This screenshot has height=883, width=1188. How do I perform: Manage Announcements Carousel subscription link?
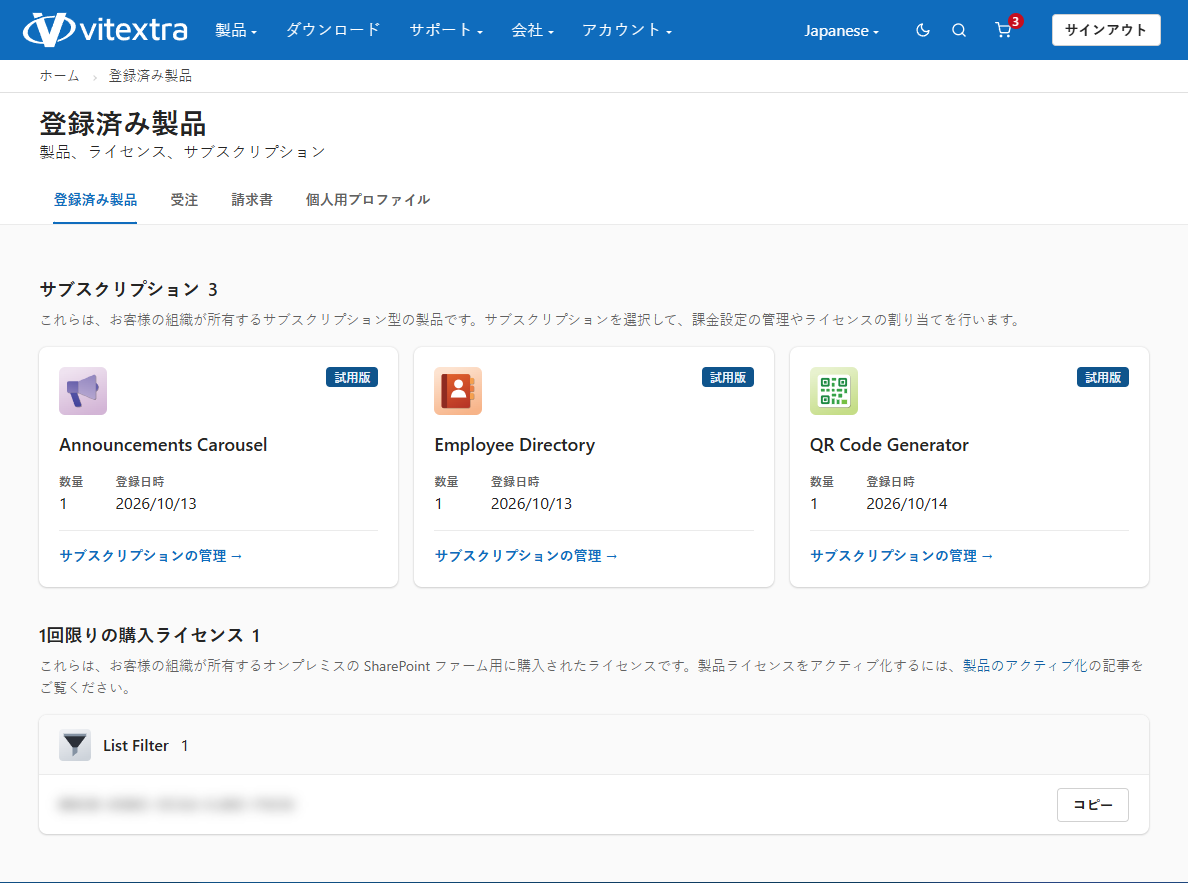point(151,556)
